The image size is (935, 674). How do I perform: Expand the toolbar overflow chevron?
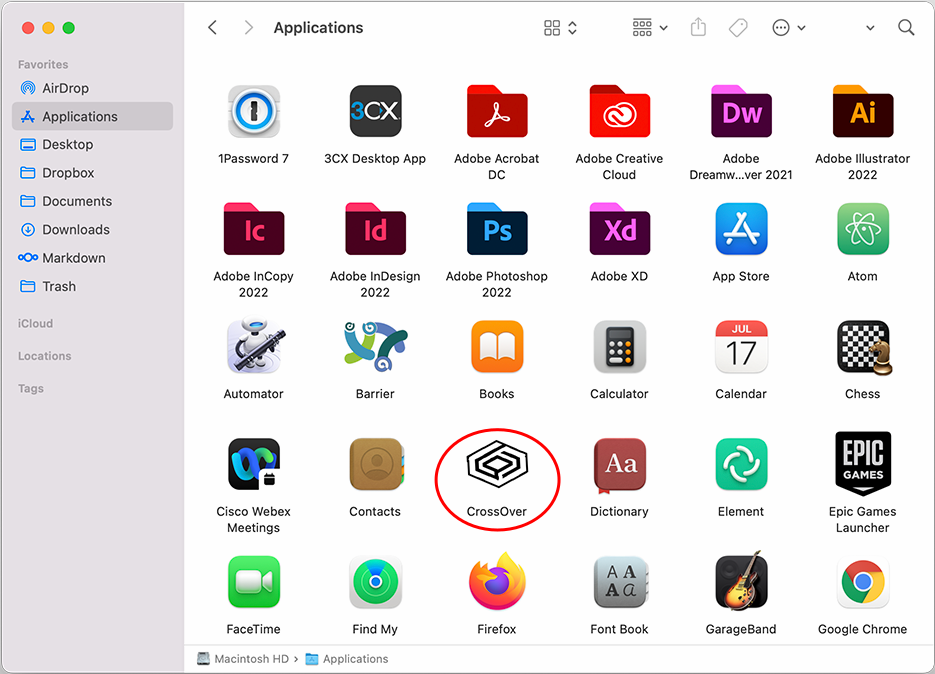869,28
